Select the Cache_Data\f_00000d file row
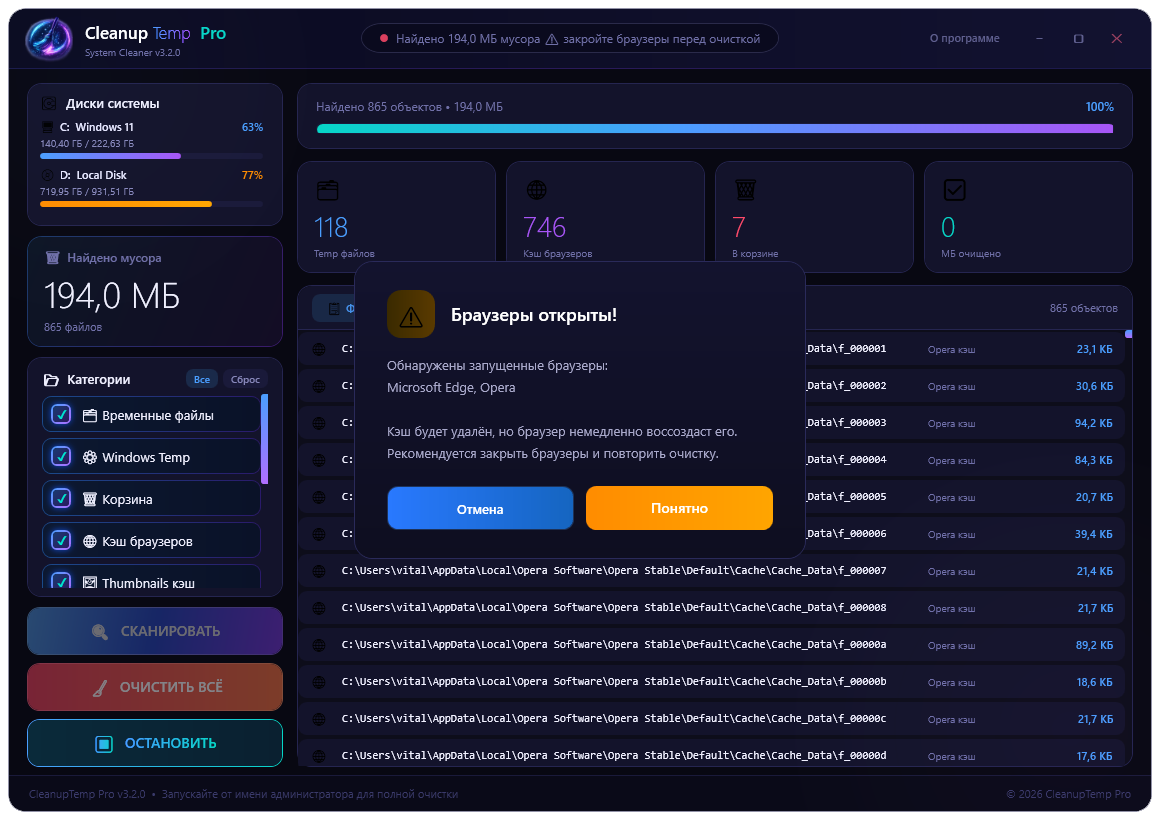 [x=712, y=755]
